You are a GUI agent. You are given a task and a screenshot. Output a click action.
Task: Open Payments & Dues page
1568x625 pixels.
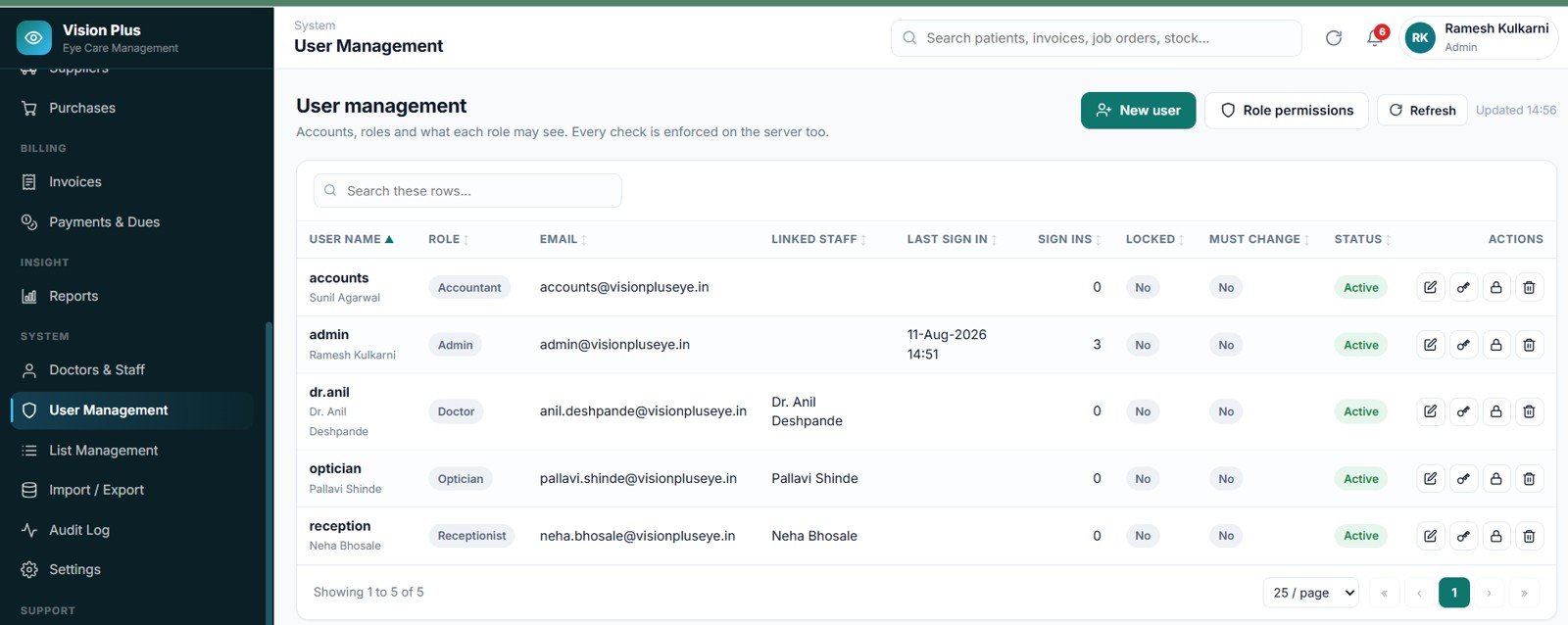point(131,222)
